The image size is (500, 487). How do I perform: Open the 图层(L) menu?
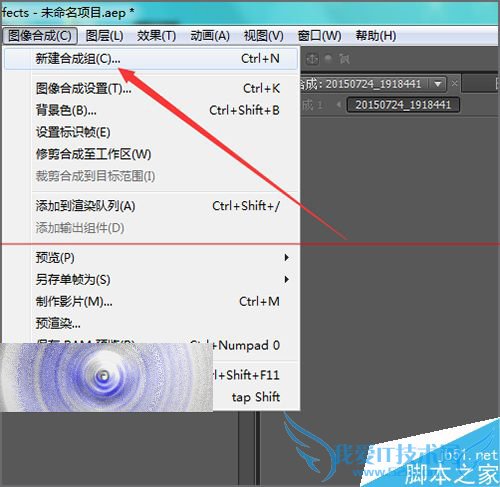[x=104, y=36]
